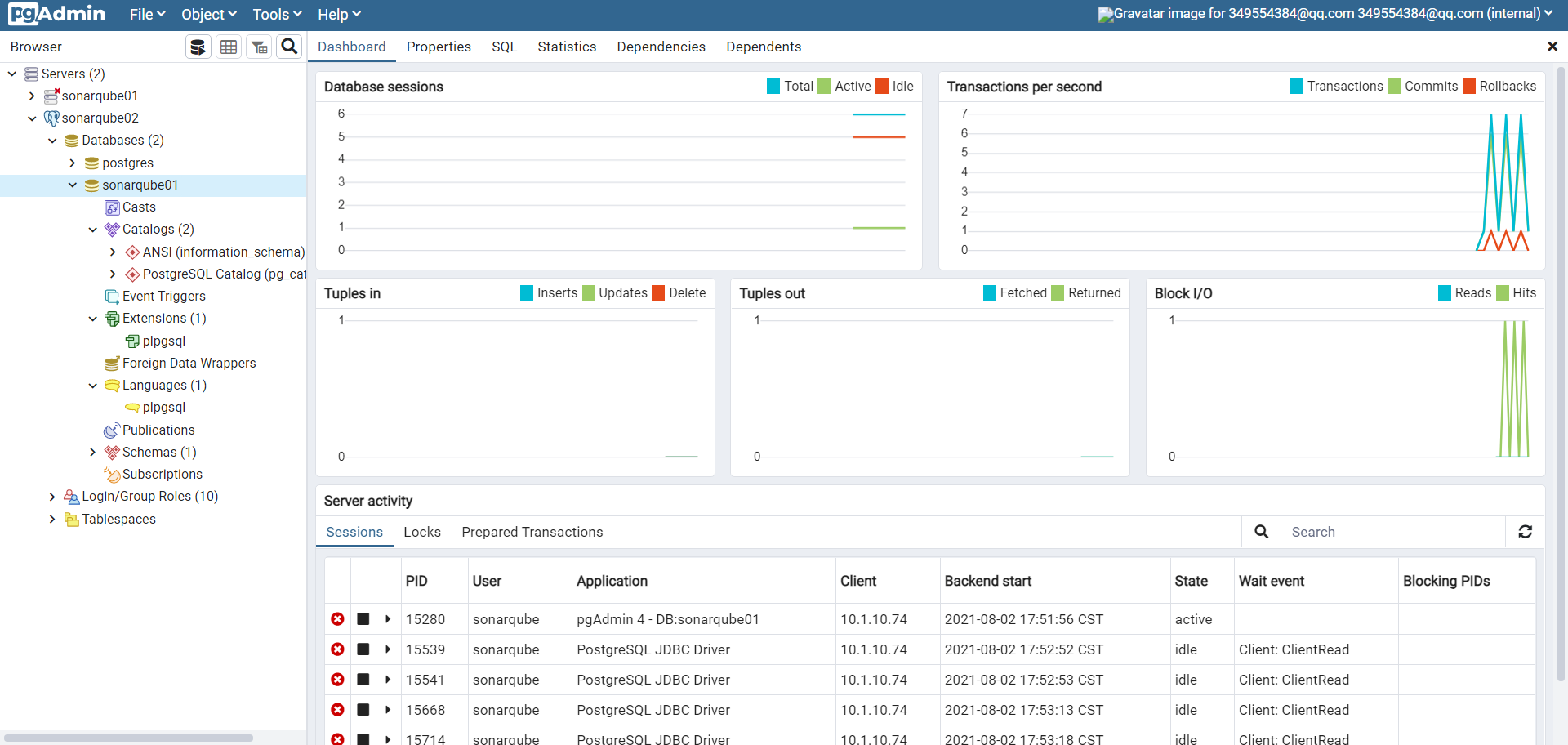Collapse the Catalogs (2) node

pos(93,230)
